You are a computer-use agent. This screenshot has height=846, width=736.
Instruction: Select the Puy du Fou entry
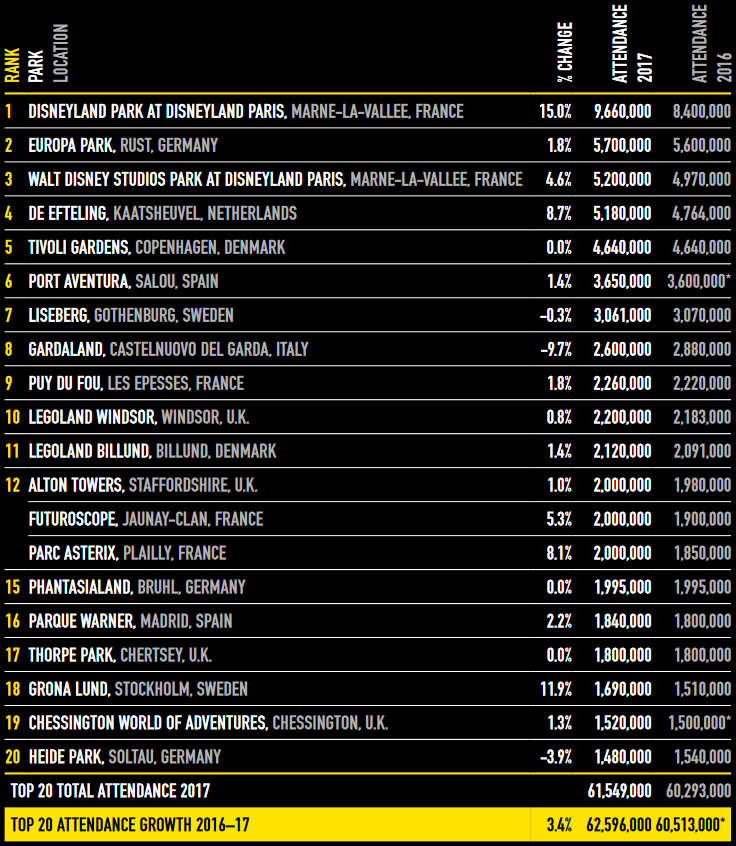pyautogui.click(x=65, y=383)
